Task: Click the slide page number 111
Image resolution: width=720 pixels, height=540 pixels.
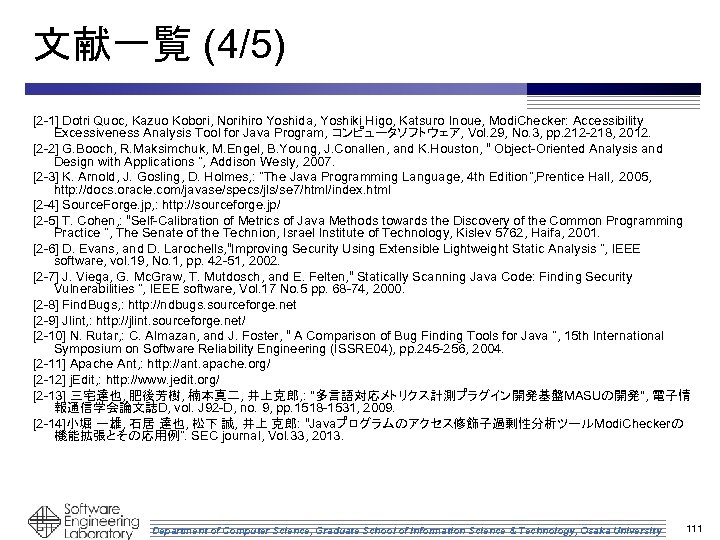Action: point(694,529)
